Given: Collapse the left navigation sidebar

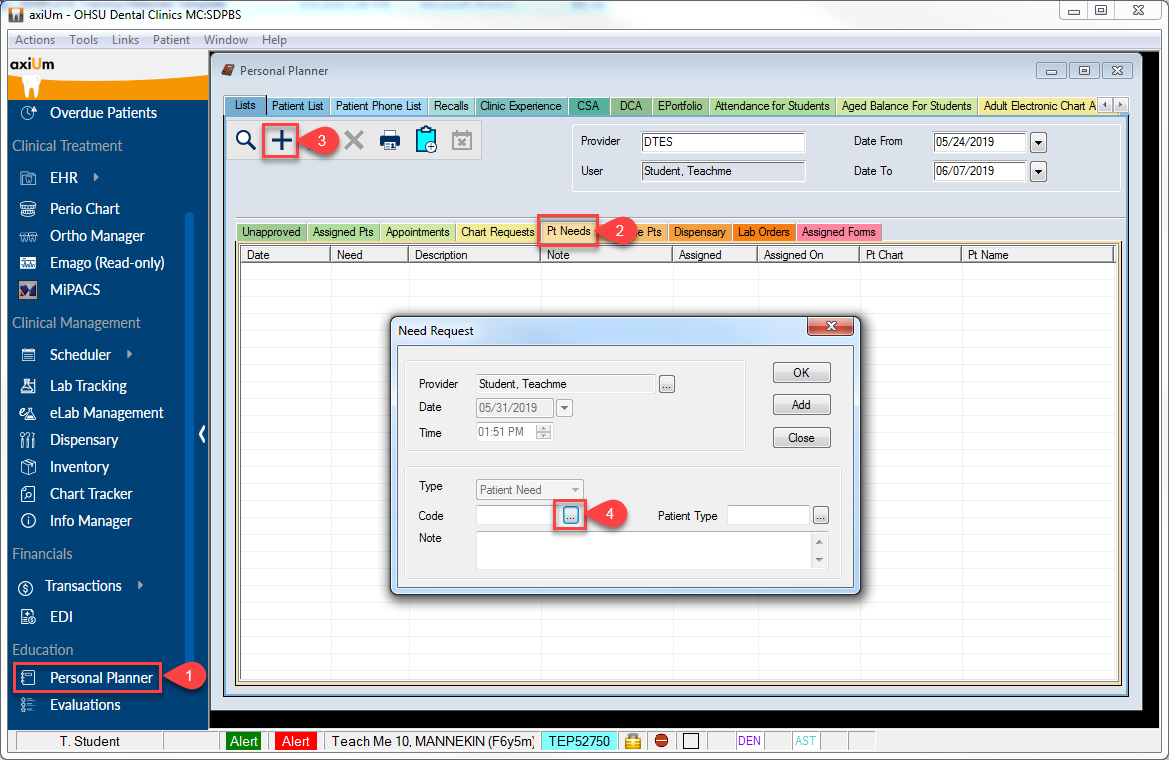Looking at the screenshot, I should pos(201,434).
